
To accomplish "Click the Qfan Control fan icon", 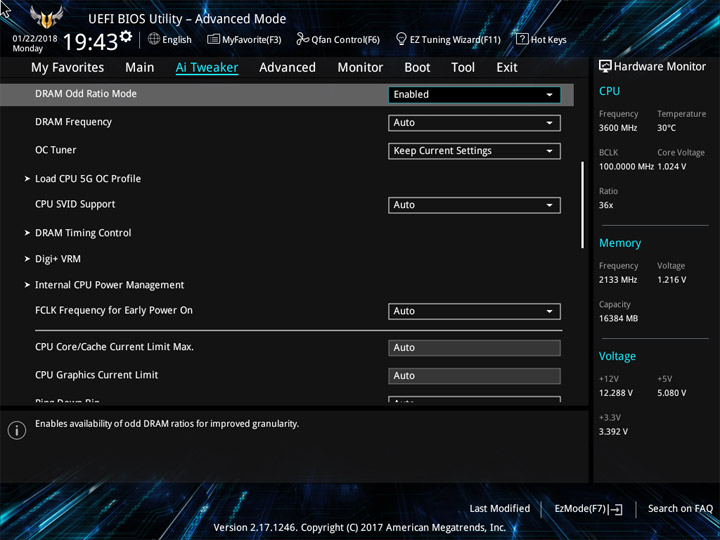I will pyautogui.click(x=302, y=39).
